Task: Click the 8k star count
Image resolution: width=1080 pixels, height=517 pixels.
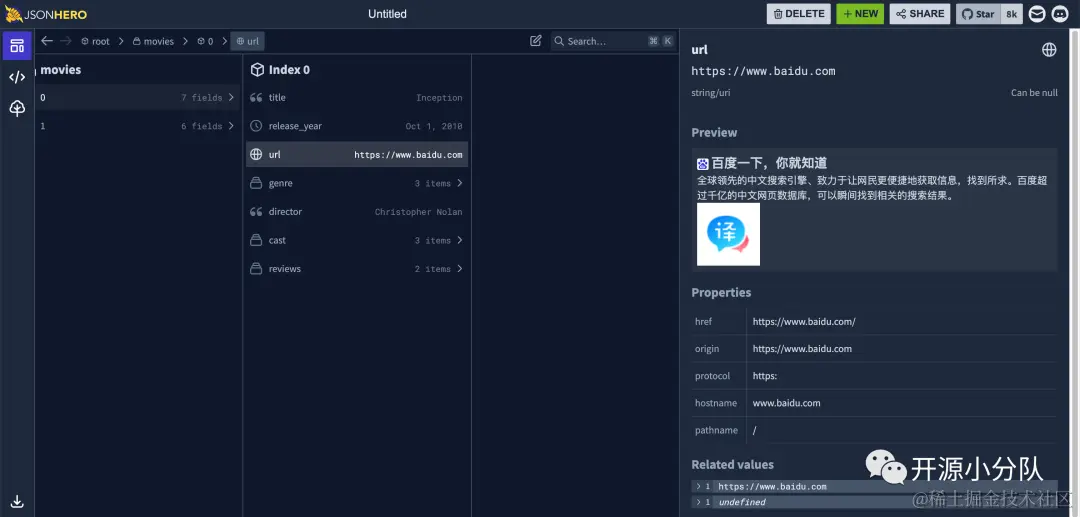Action: [x=1012, y=14]
